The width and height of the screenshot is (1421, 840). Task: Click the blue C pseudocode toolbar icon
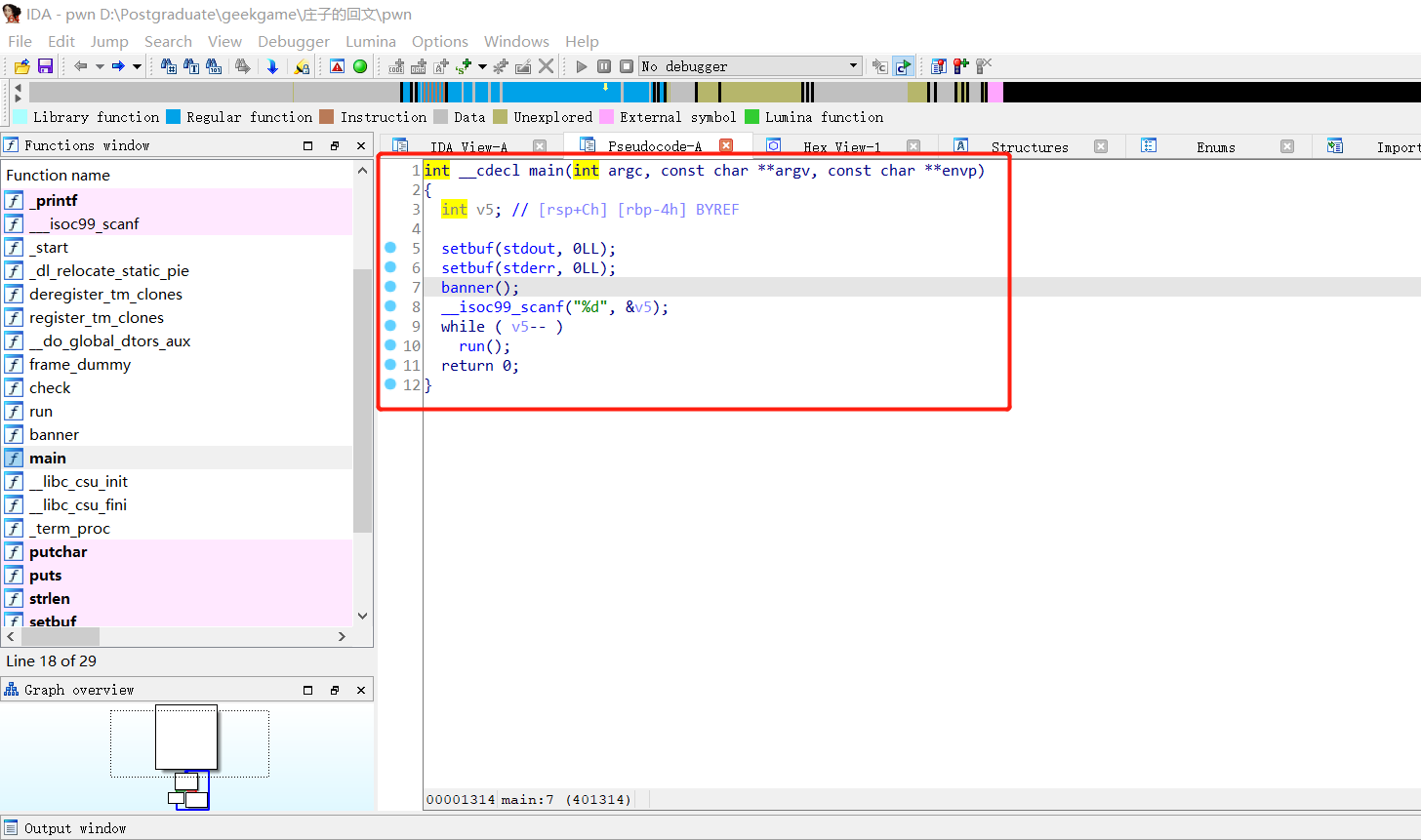point(903,66)
